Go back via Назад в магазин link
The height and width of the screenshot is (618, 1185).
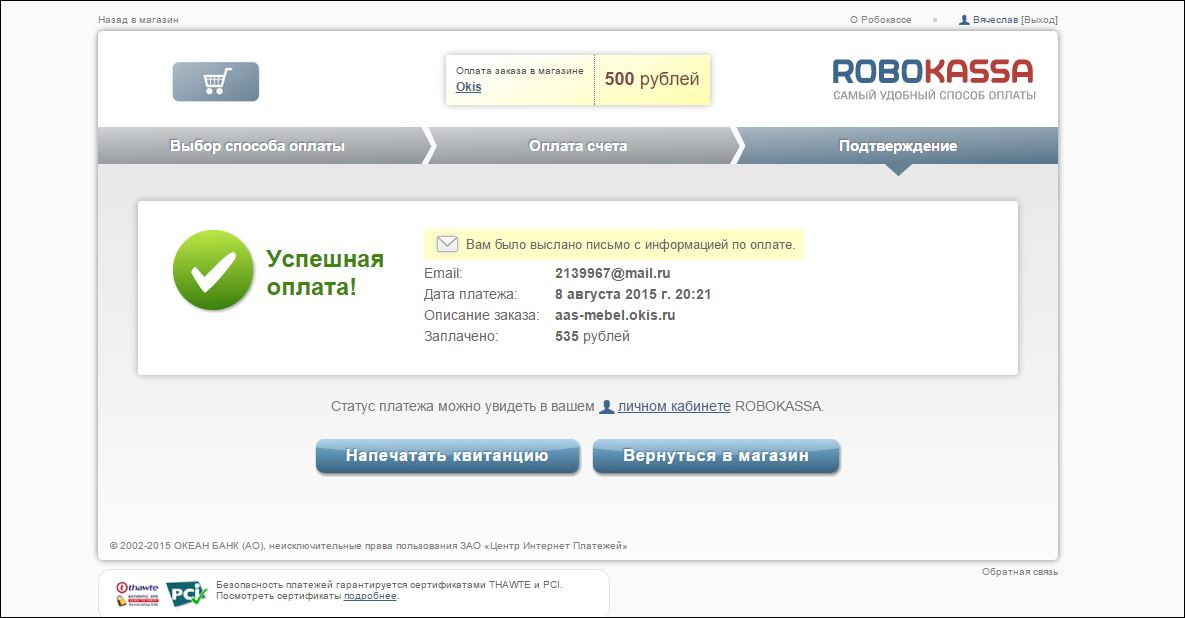pos(138,20)
